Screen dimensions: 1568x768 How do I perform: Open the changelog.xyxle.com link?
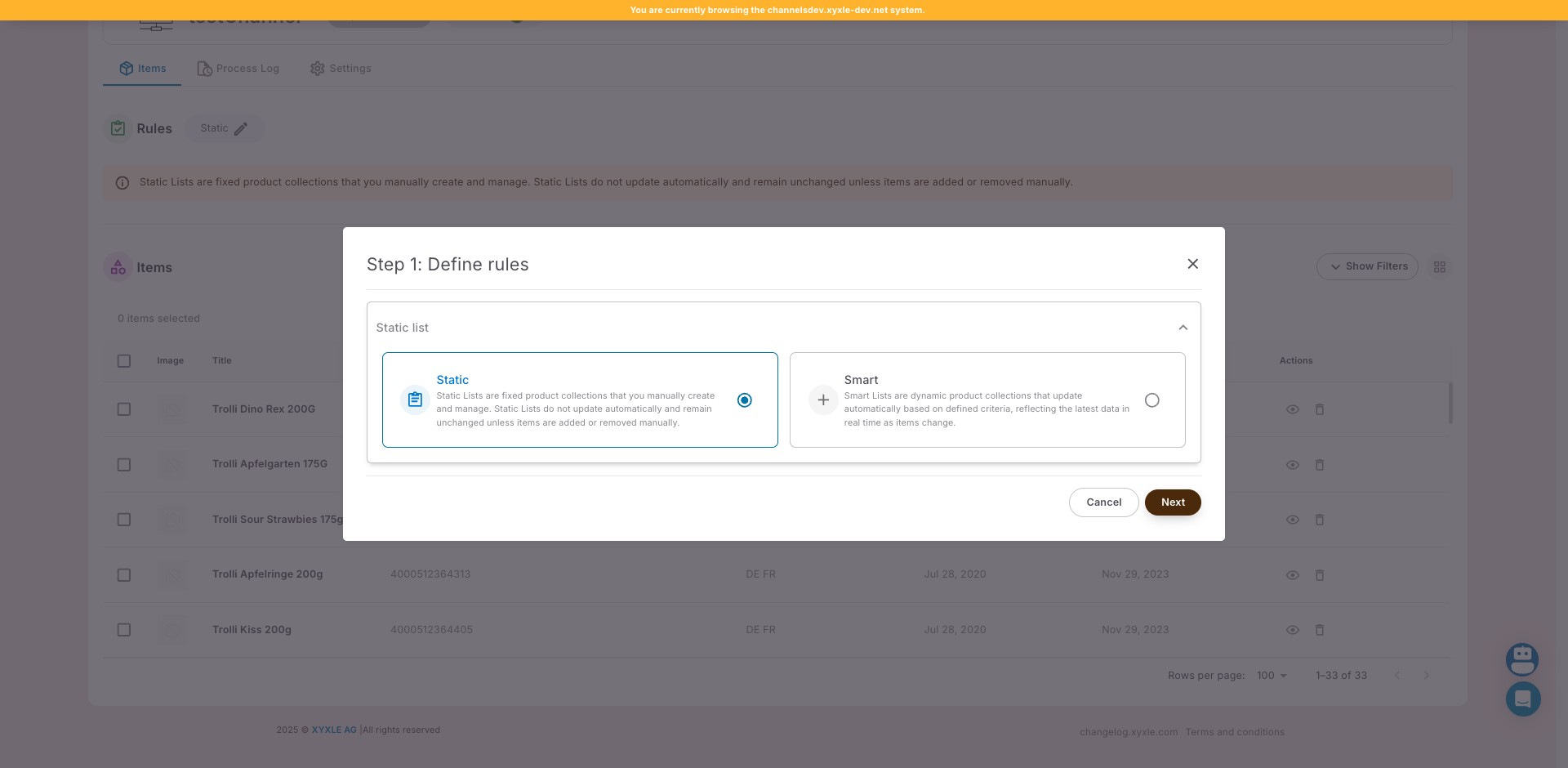pos(1128,732)
